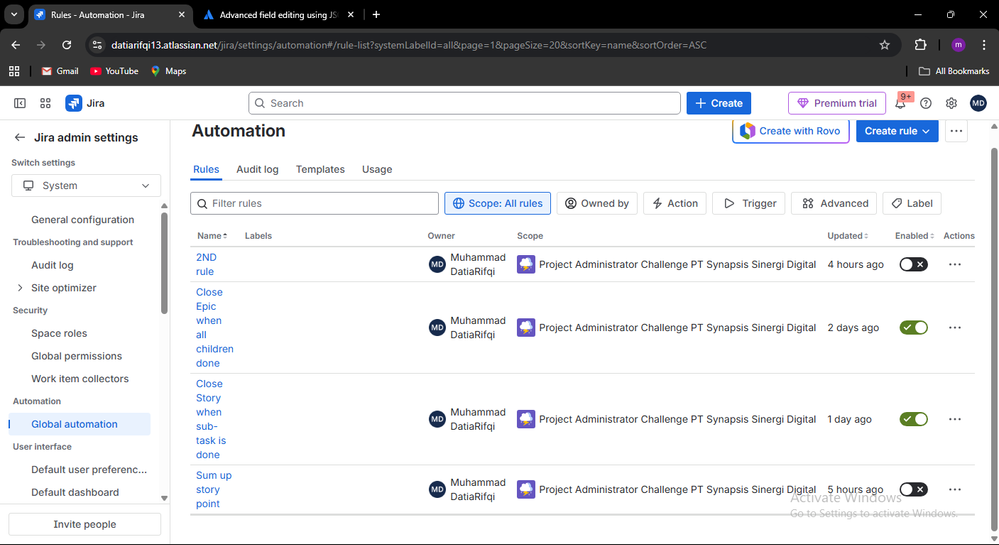Image resolution: width=999 pixels, height=545 pixels.
Task: Sort rules by Name column header
Action: tap(212, 236)
